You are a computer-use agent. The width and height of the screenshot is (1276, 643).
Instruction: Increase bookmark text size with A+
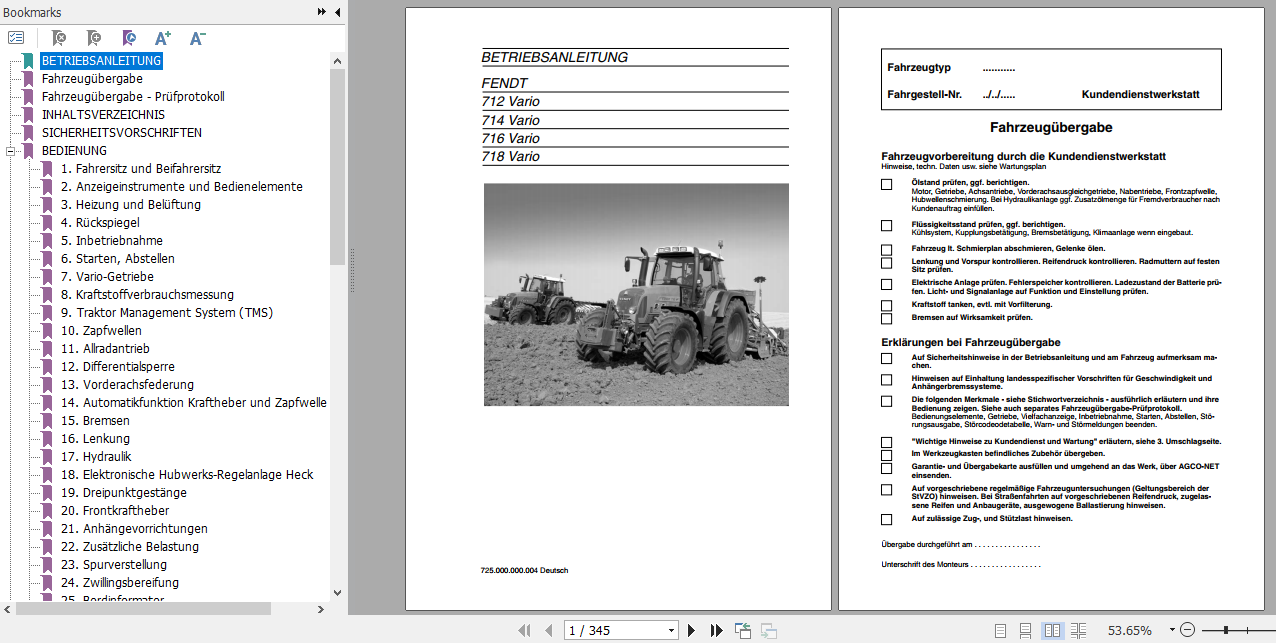pyautogui.click(x=163, y=38)
